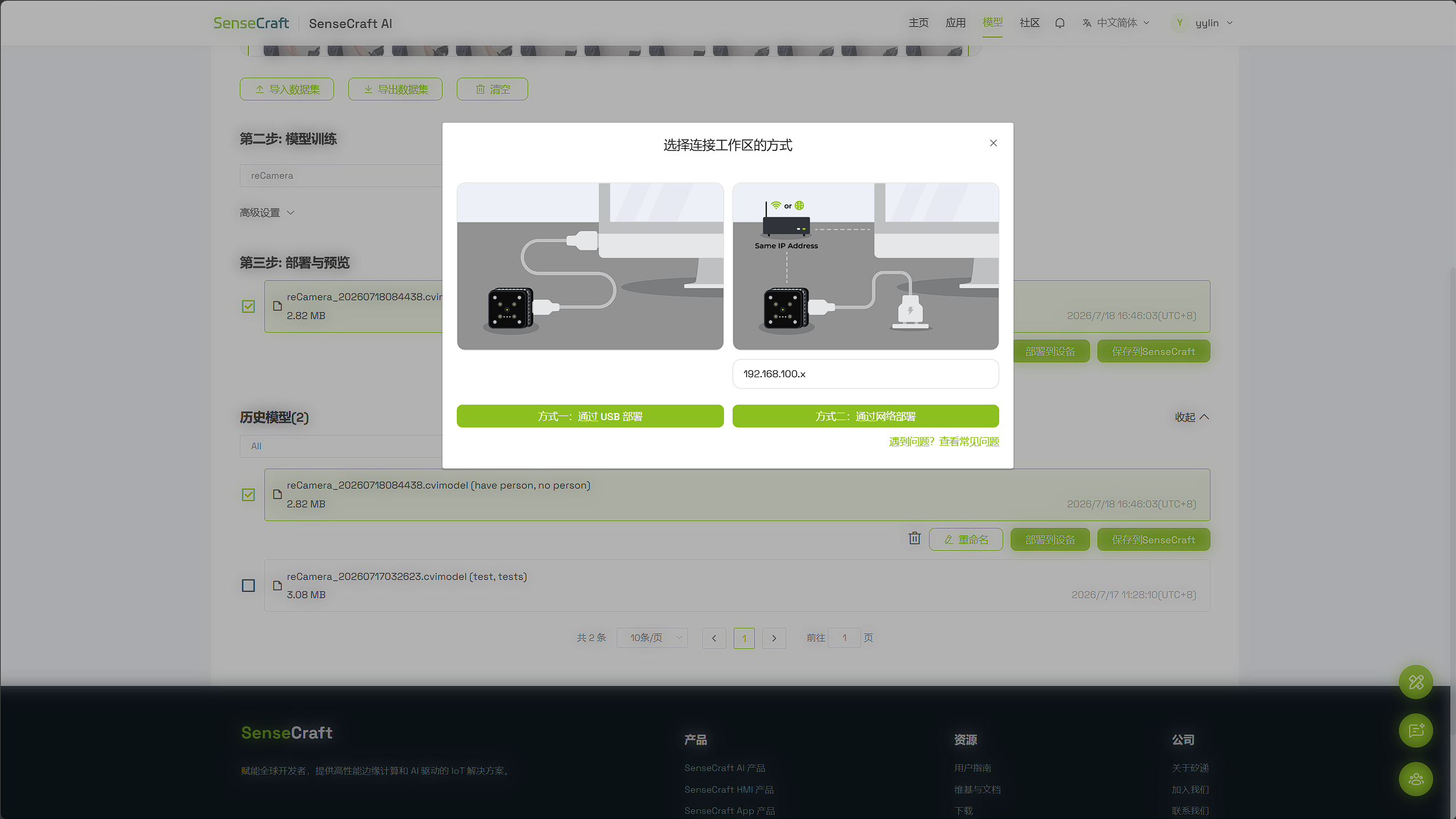
Task: Click the floating tools button
Action: point(1416,682)
